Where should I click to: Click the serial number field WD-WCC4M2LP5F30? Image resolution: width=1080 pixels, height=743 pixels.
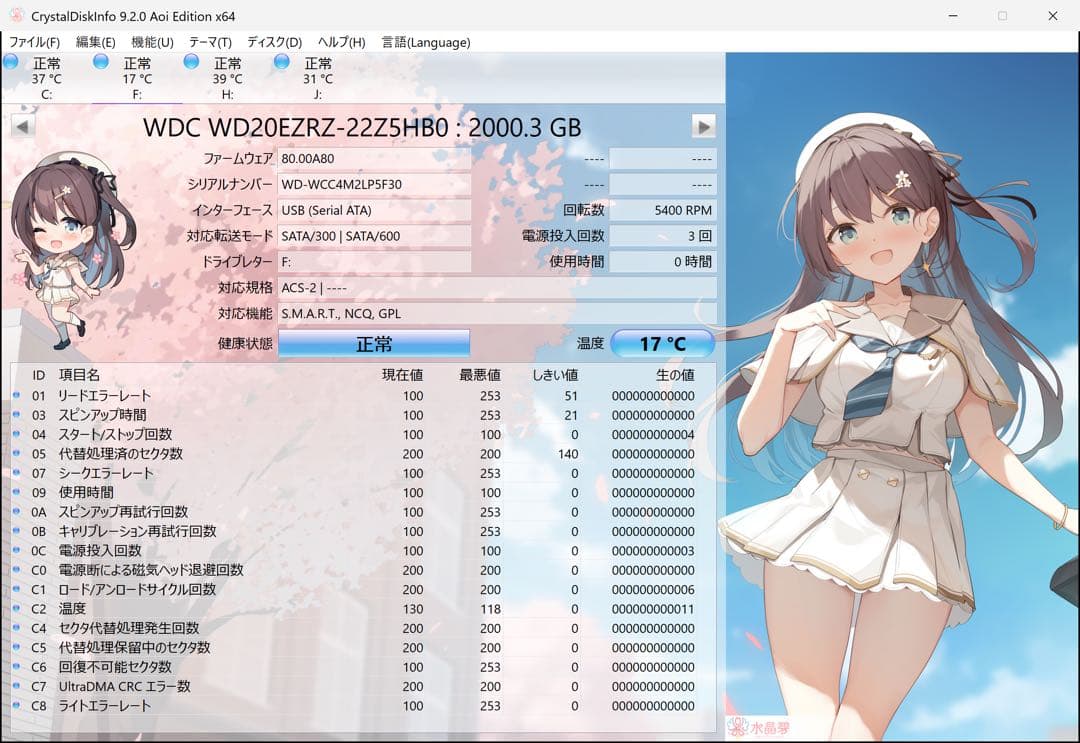click(374, 185)
